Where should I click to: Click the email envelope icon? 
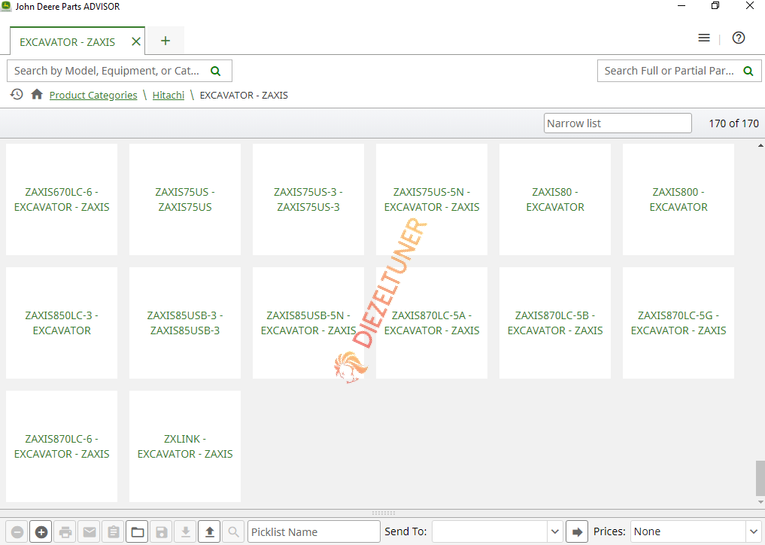tap(89, 532)
